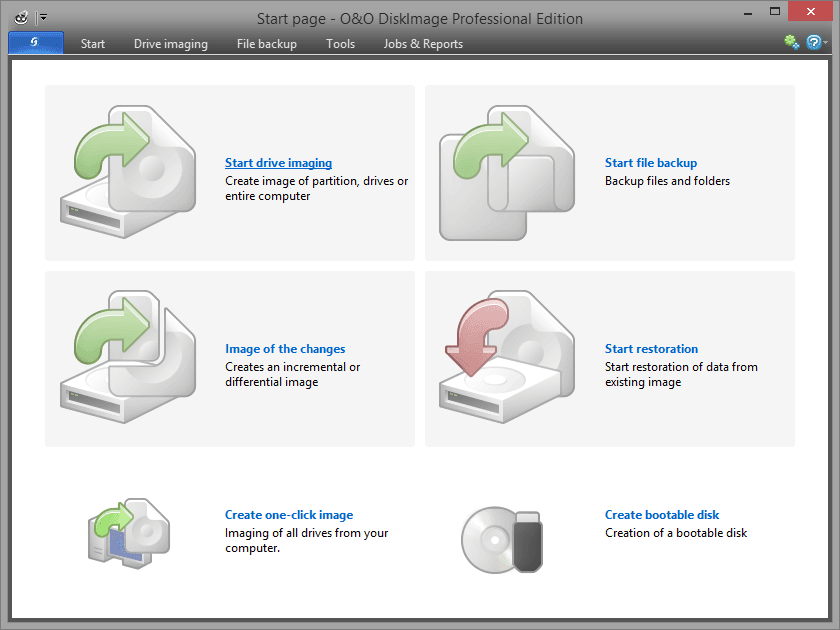
Task: Click the restoration red arrow drive icon
Action: coord(507,357)
